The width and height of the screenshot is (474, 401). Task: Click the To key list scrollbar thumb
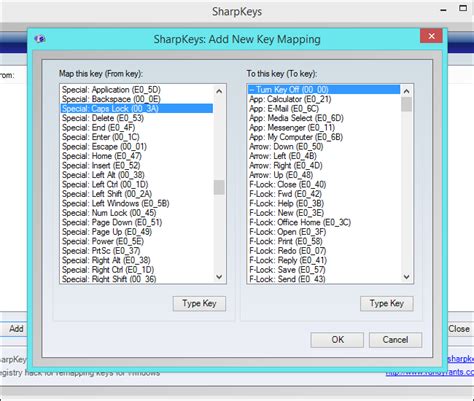[x=406, y=104]
